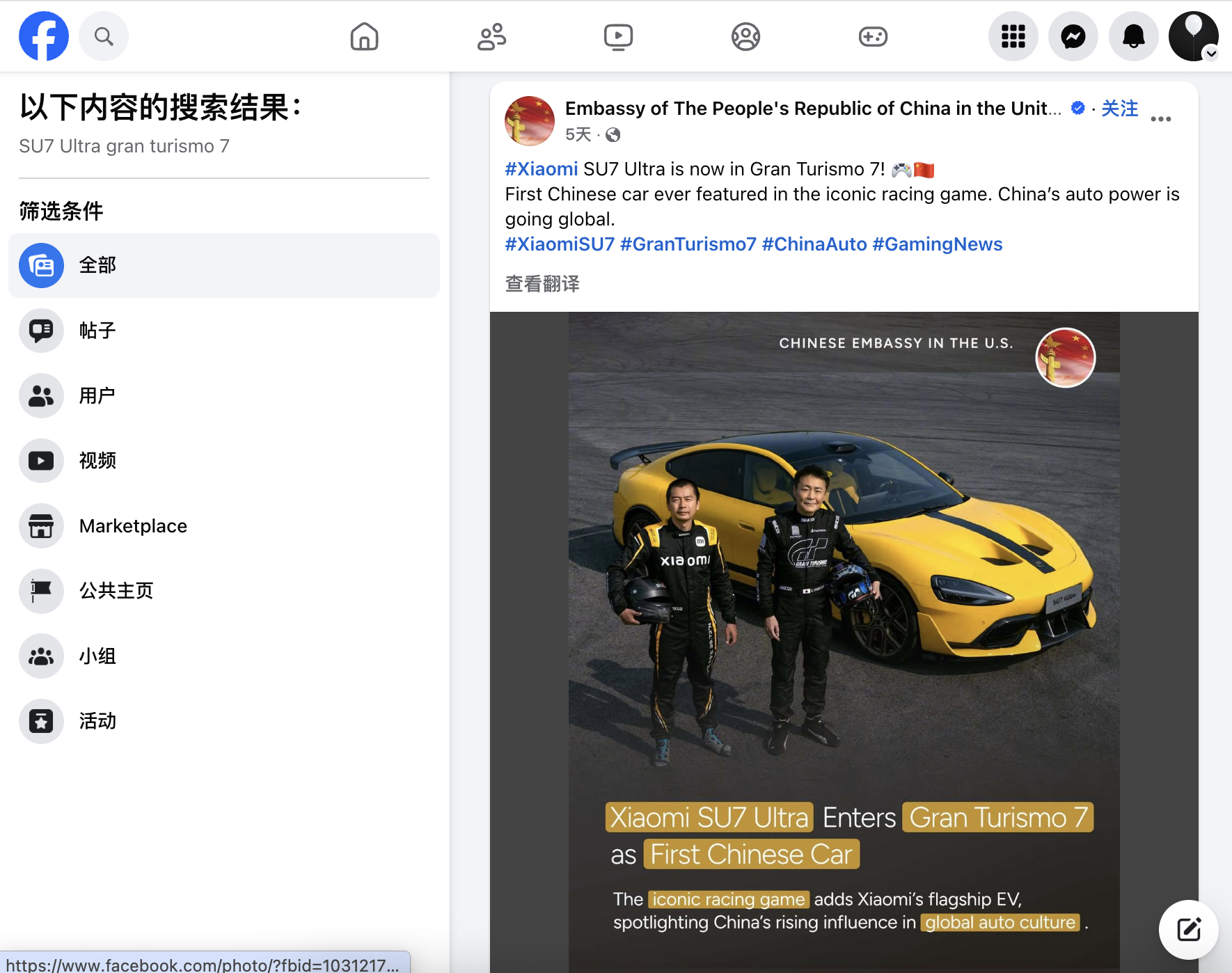Select the 活动 filter

click(224, 721)
